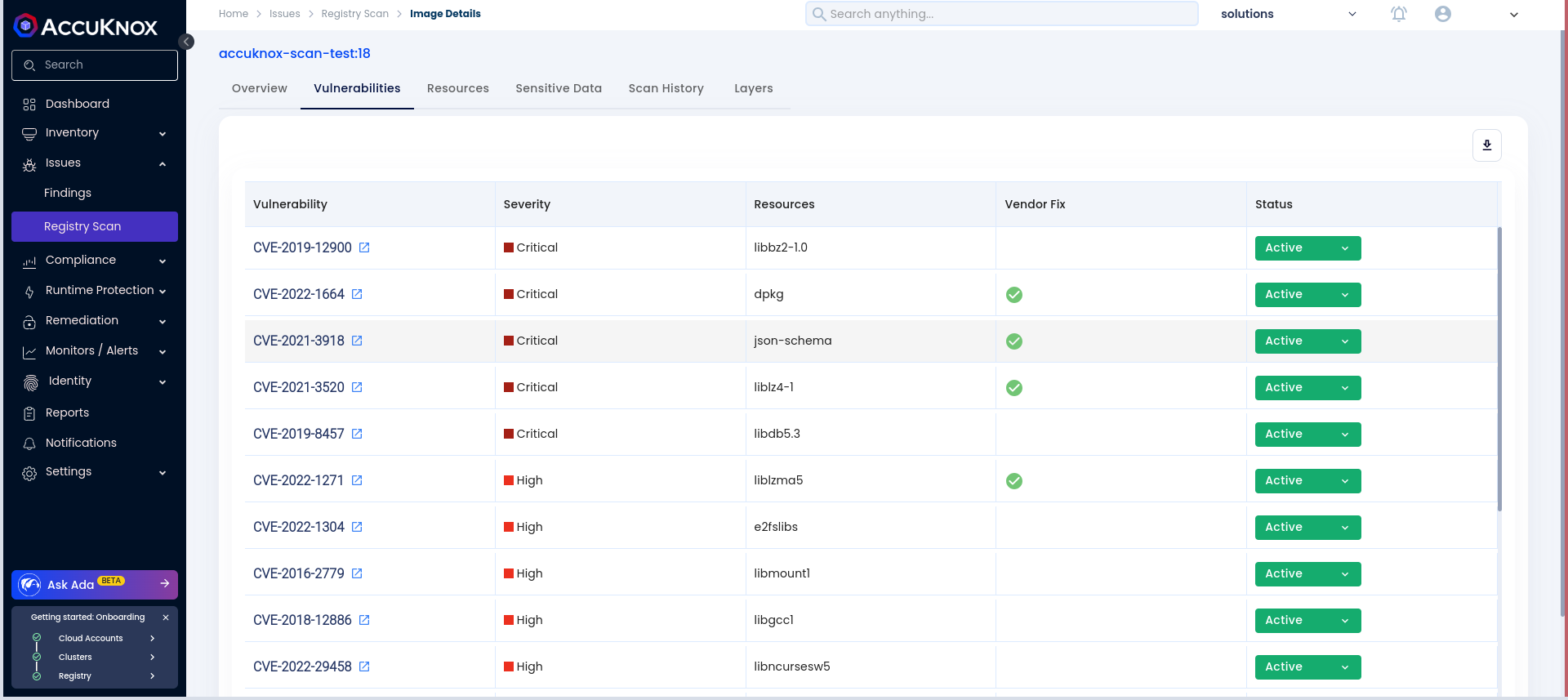
Task: Open the solutions tenant dropdown
Action: point(1288,14)
